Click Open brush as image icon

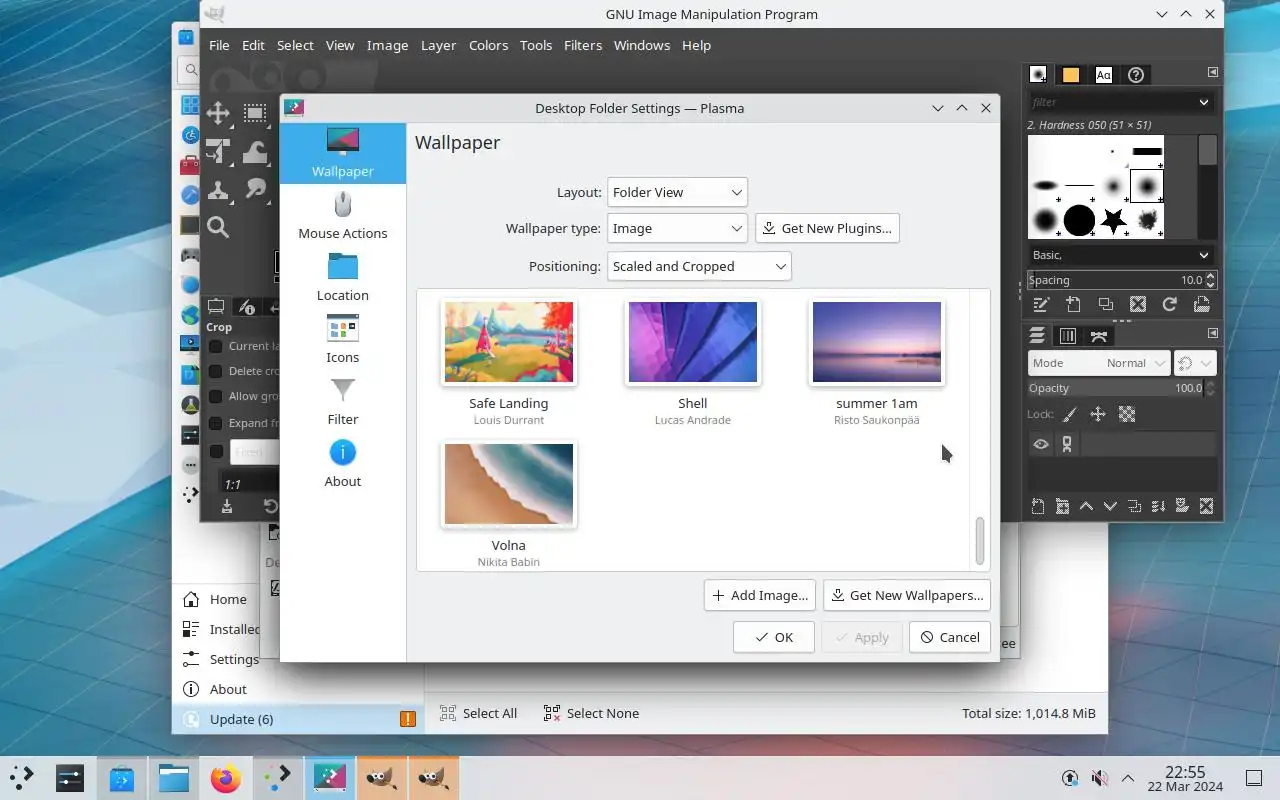pyautogui.click(x=1201, y=304)
